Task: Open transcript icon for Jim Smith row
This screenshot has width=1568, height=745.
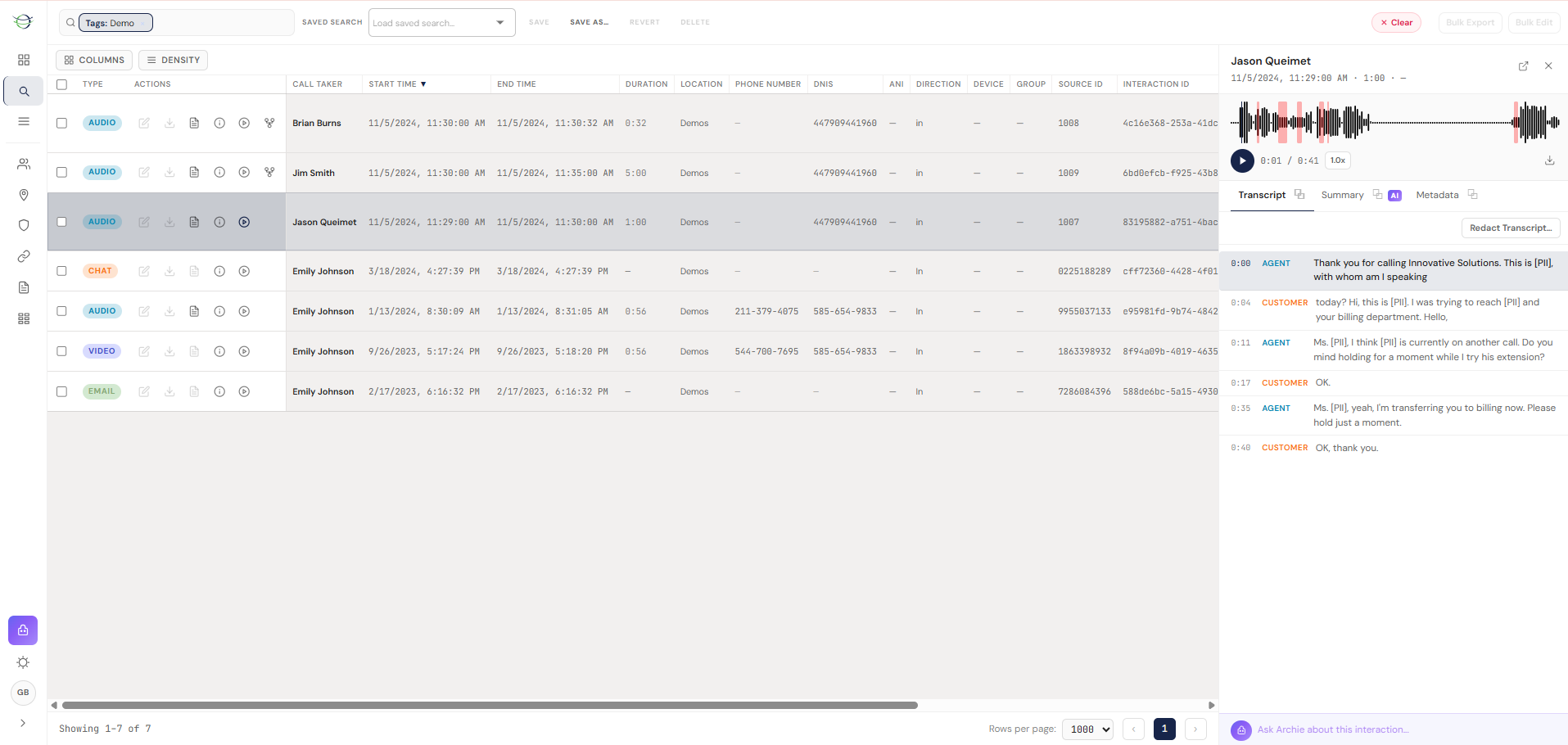Action: (194, 173)
